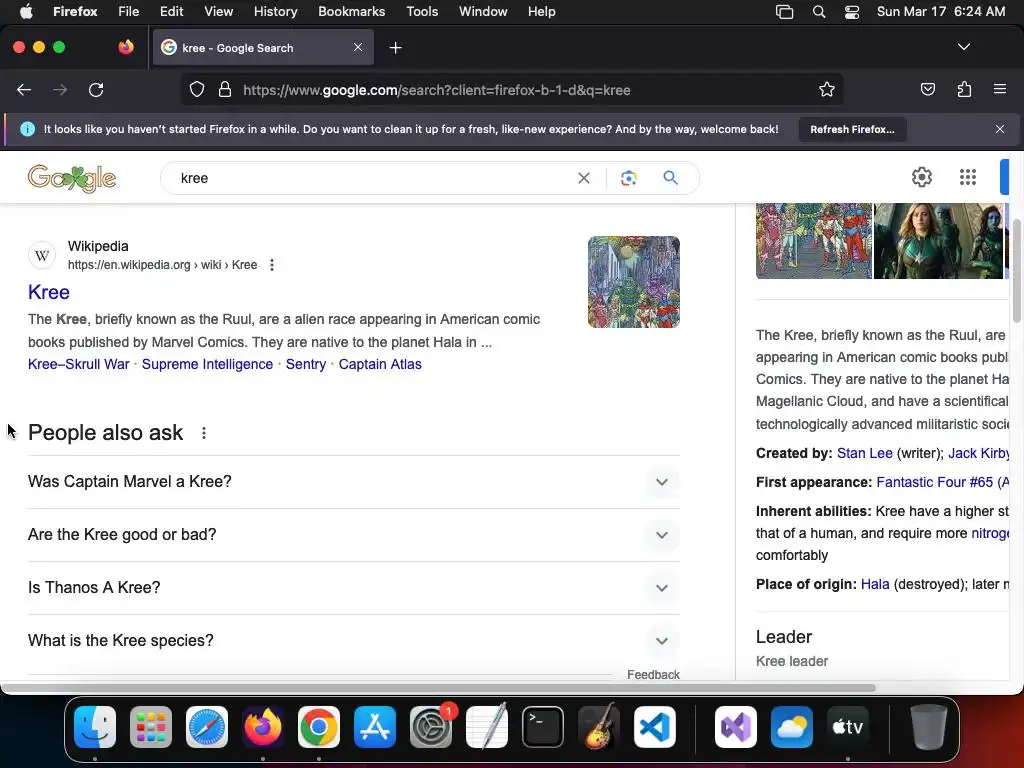Expand "Are the Kree good or bad?"
This screenshot has width=1024, height=768.
[x=353, y=535]
